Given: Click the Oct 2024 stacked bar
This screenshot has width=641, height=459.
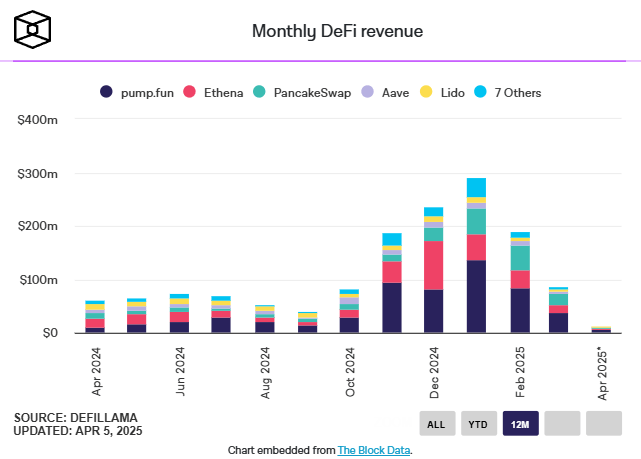Looking at the screenshot, I should coord(349,311).
